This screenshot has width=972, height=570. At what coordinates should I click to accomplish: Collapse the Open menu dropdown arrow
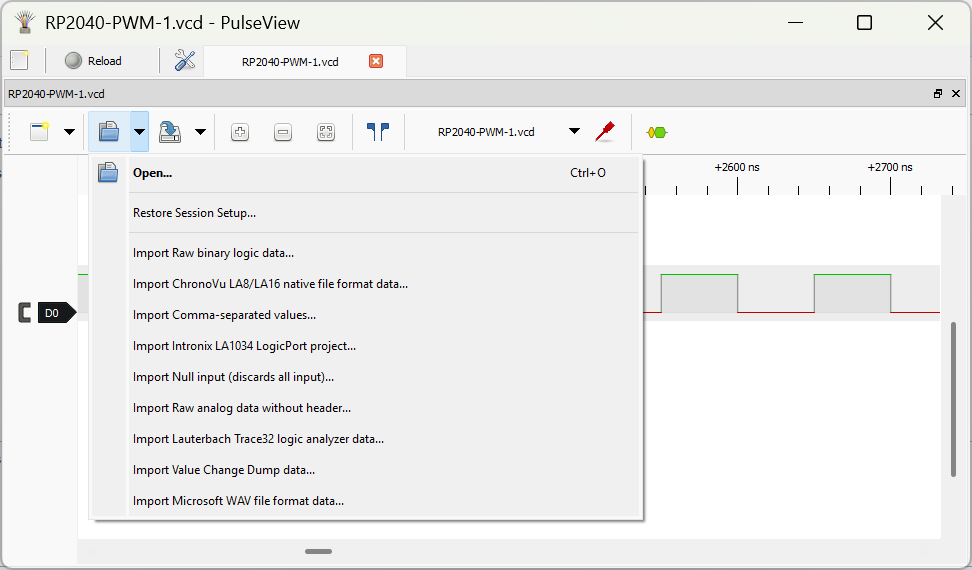coord(139,131)
